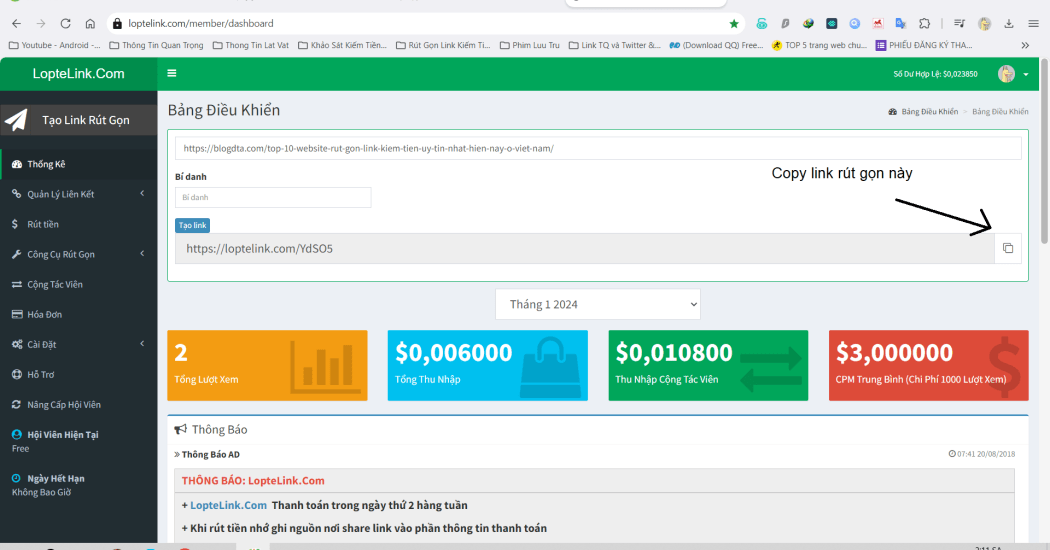Image resolution: width=1050 pixels, height=550 pixels.
Task: Open the browser downloads icon
Action: (x=1008, y=23)
